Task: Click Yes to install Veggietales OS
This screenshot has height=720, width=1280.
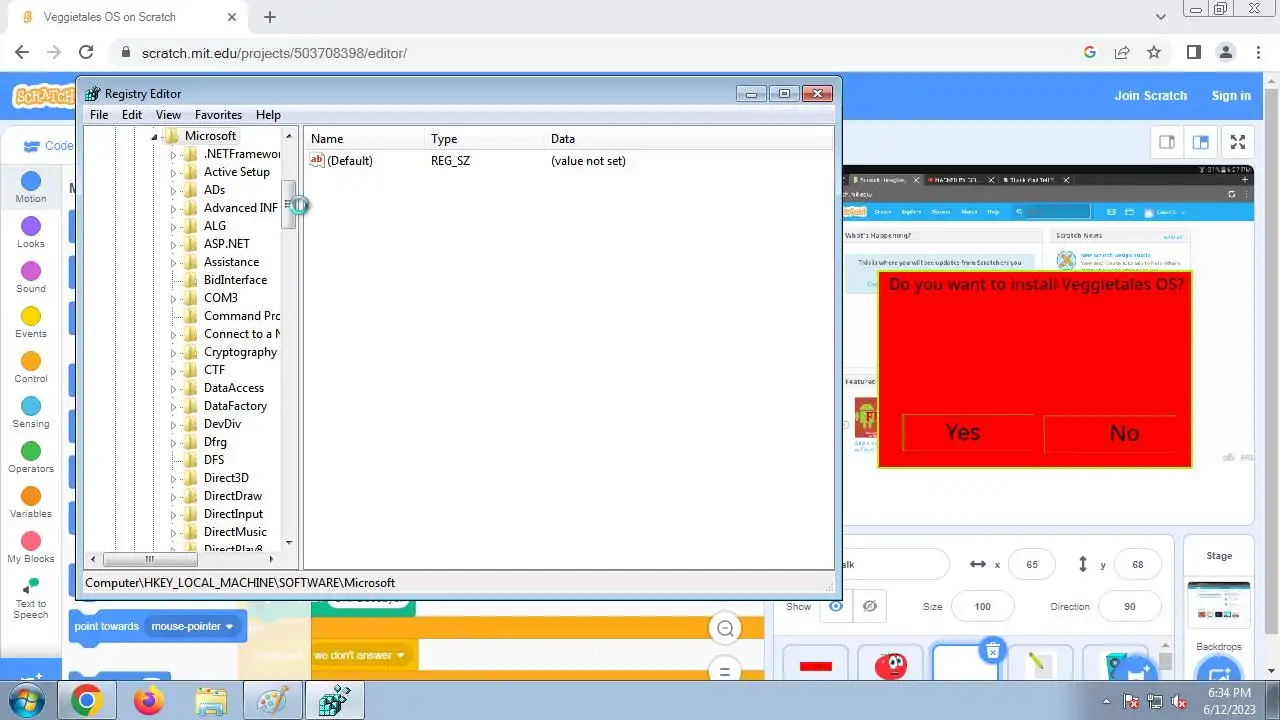Action: click(x=968, y=432)
